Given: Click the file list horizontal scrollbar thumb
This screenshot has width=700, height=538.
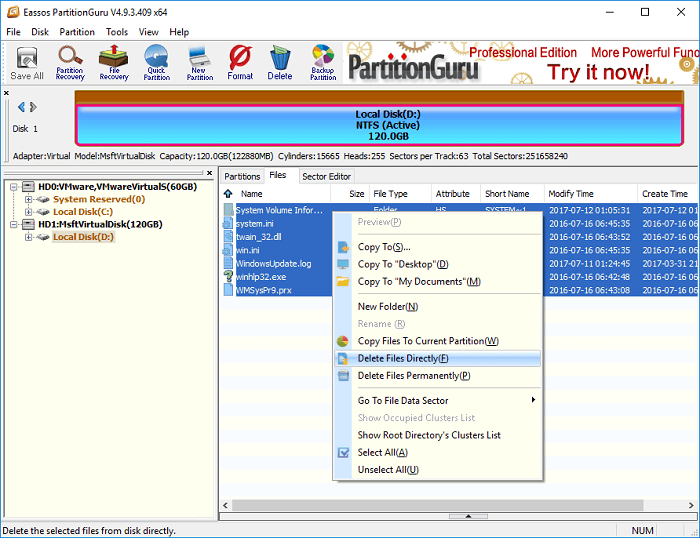Looking at the screenshot, I should coord(438,505).
